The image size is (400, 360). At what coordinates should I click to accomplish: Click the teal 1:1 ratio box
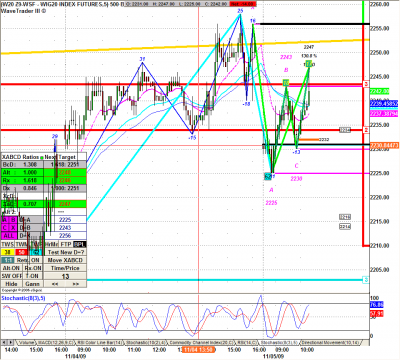(x=8, y=260)
